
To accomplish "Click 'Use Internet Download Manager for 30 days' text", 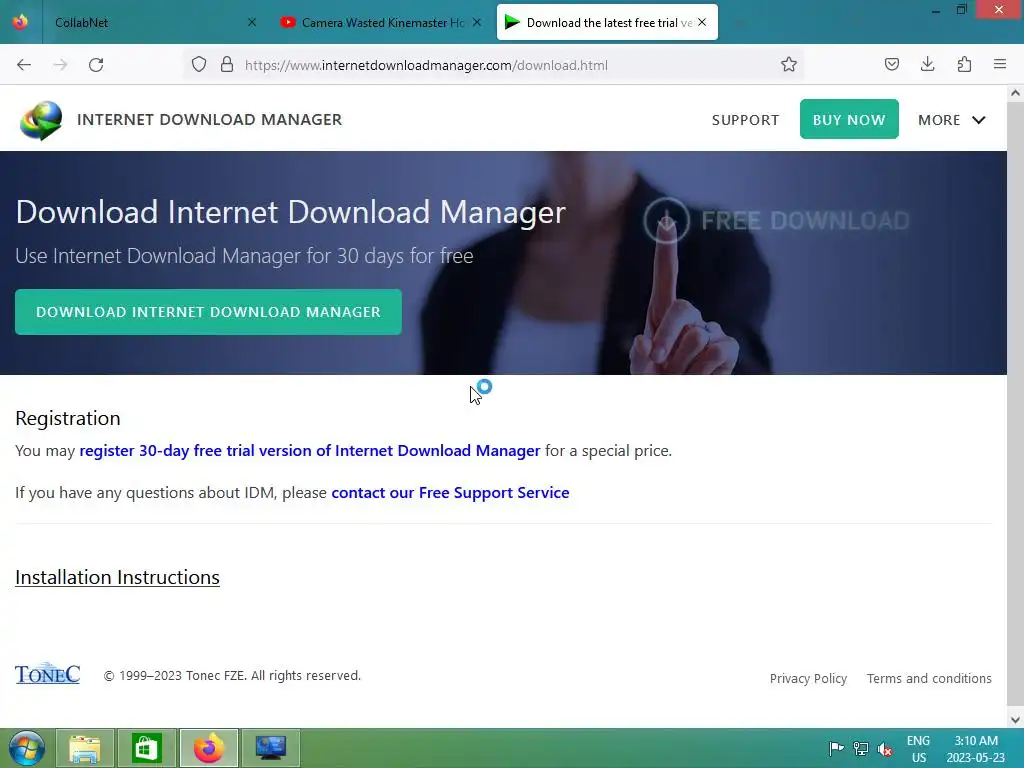I will pyautogui.click(x=244, y=256).
